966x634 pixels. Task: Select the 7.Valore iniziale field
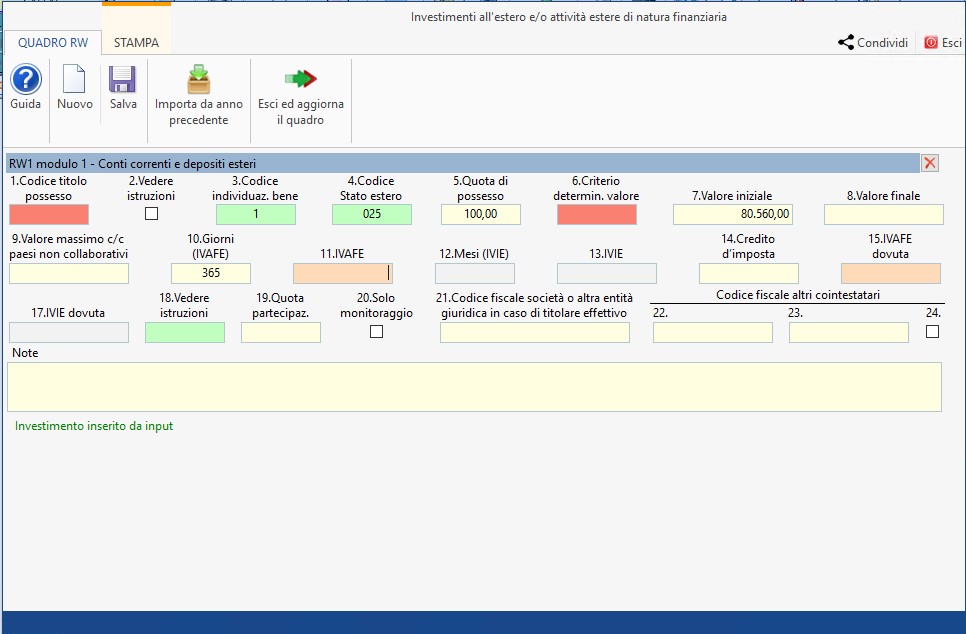(x=732, y=214)
